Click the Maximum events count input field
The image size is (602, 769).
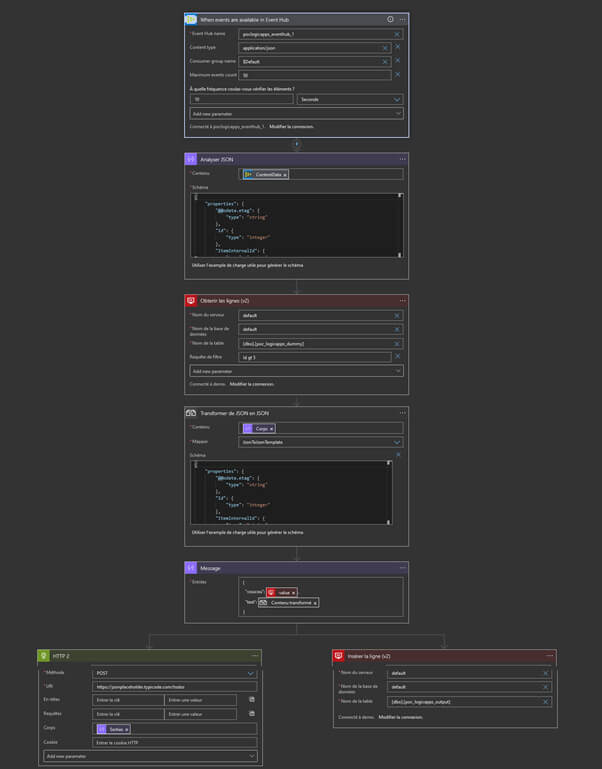click(315, 75)
